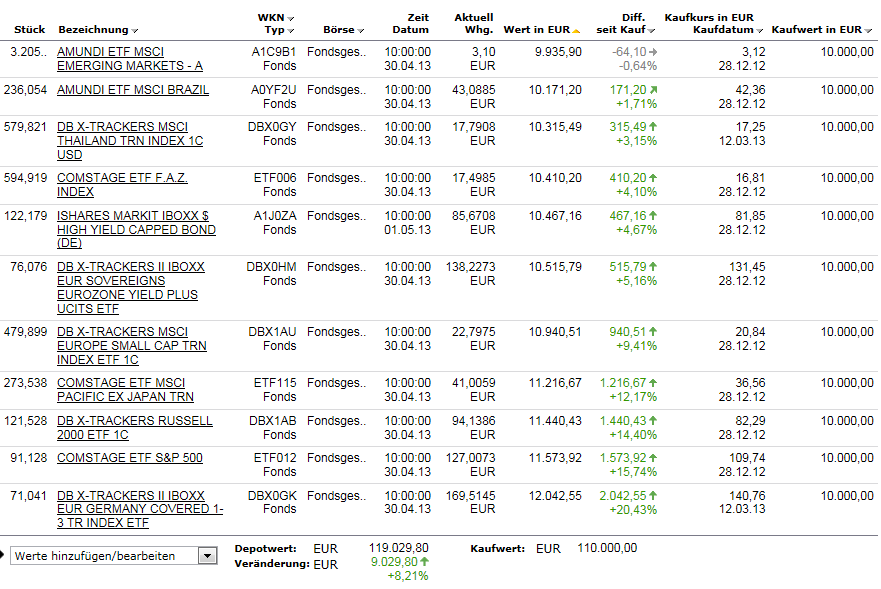Select WKN code A0YF2U
This screenshot has height=589, width=881.
point(273,90)
